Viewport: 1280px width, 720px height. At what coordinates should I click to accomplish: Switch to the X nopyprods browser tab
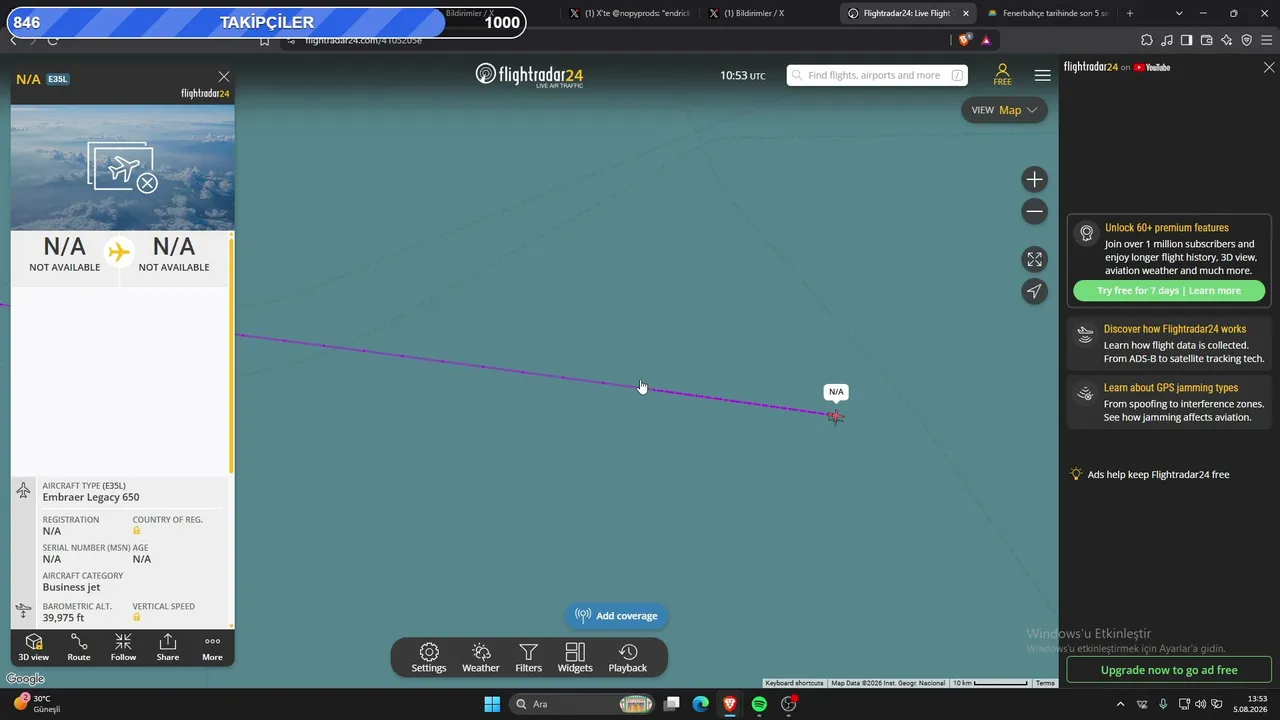629,13
